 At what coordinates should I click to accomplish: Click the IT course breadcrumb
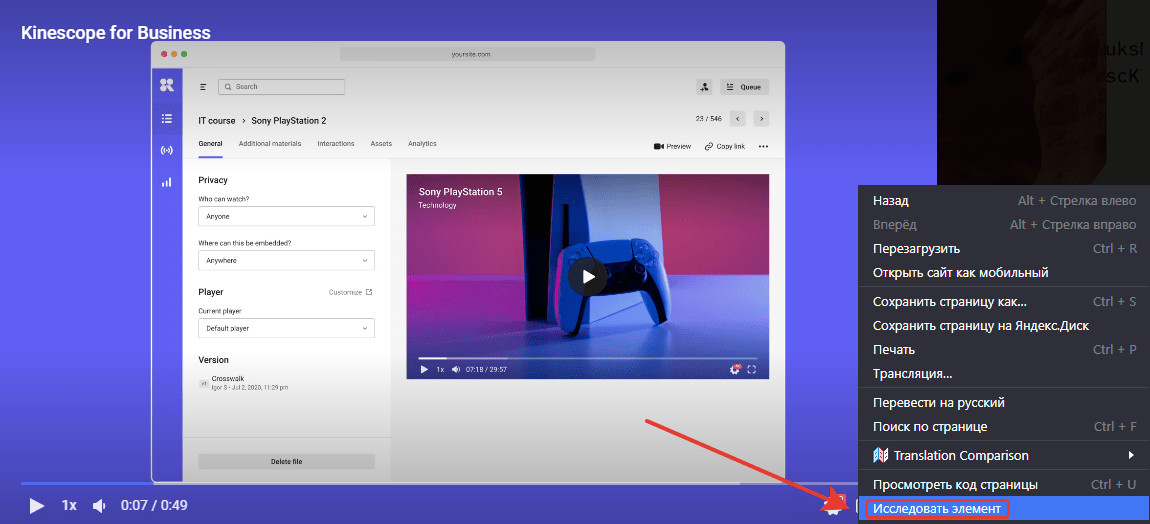click(217, 120)
